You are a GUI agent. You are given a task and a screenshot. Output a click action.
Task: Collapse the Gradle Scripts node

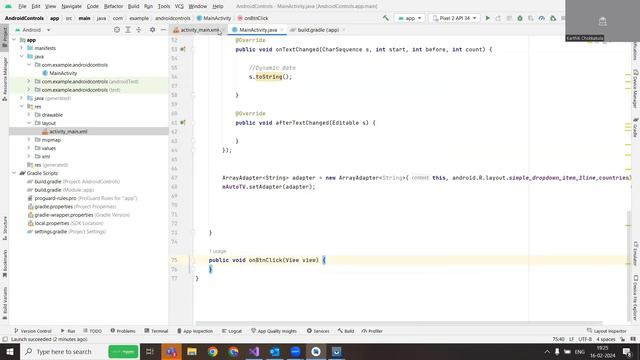click(x=15, y=173)
